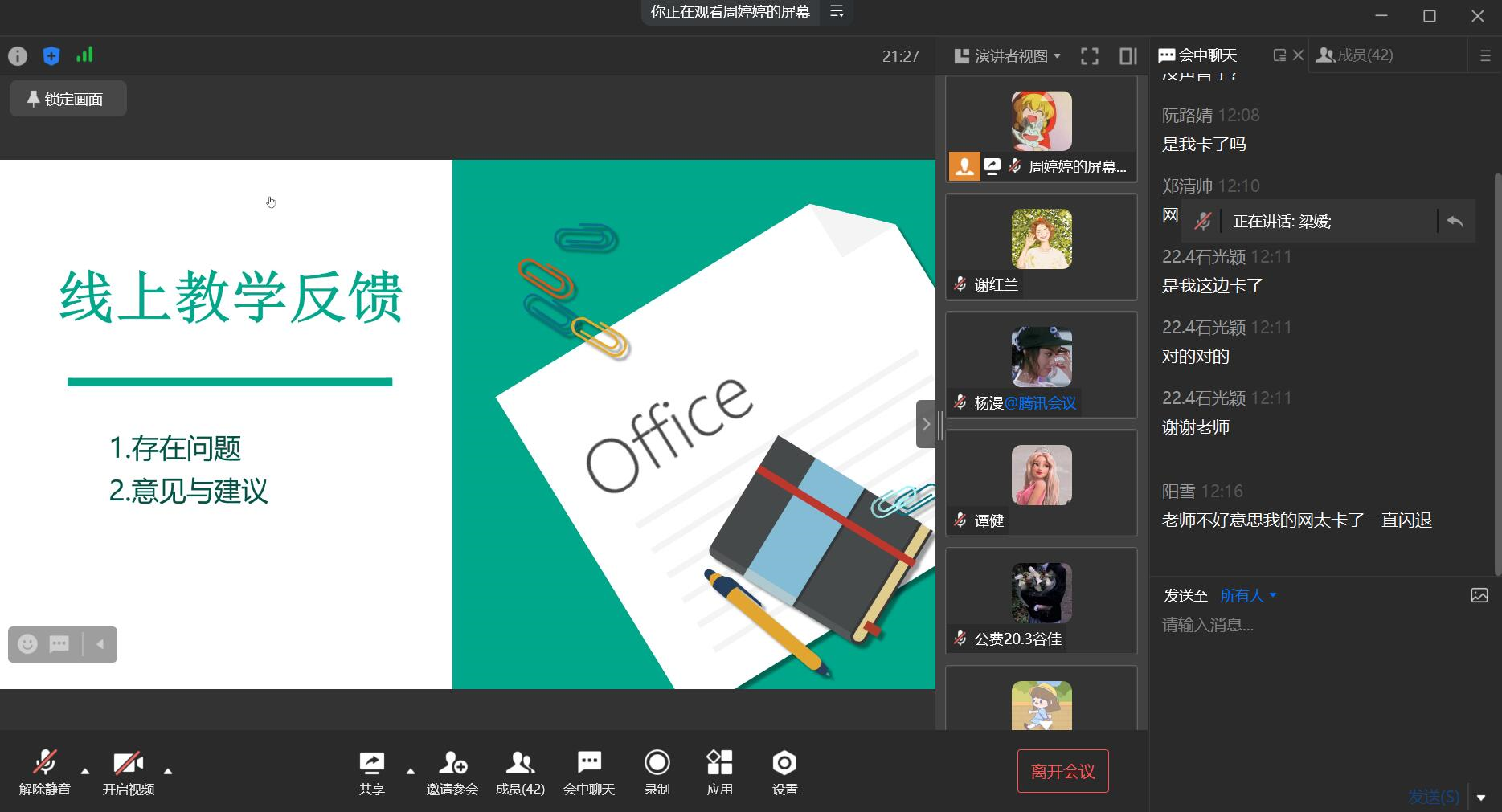Click the send image icon in chat
This screenshot has height=812, width=1502.
coord(1479,595)
